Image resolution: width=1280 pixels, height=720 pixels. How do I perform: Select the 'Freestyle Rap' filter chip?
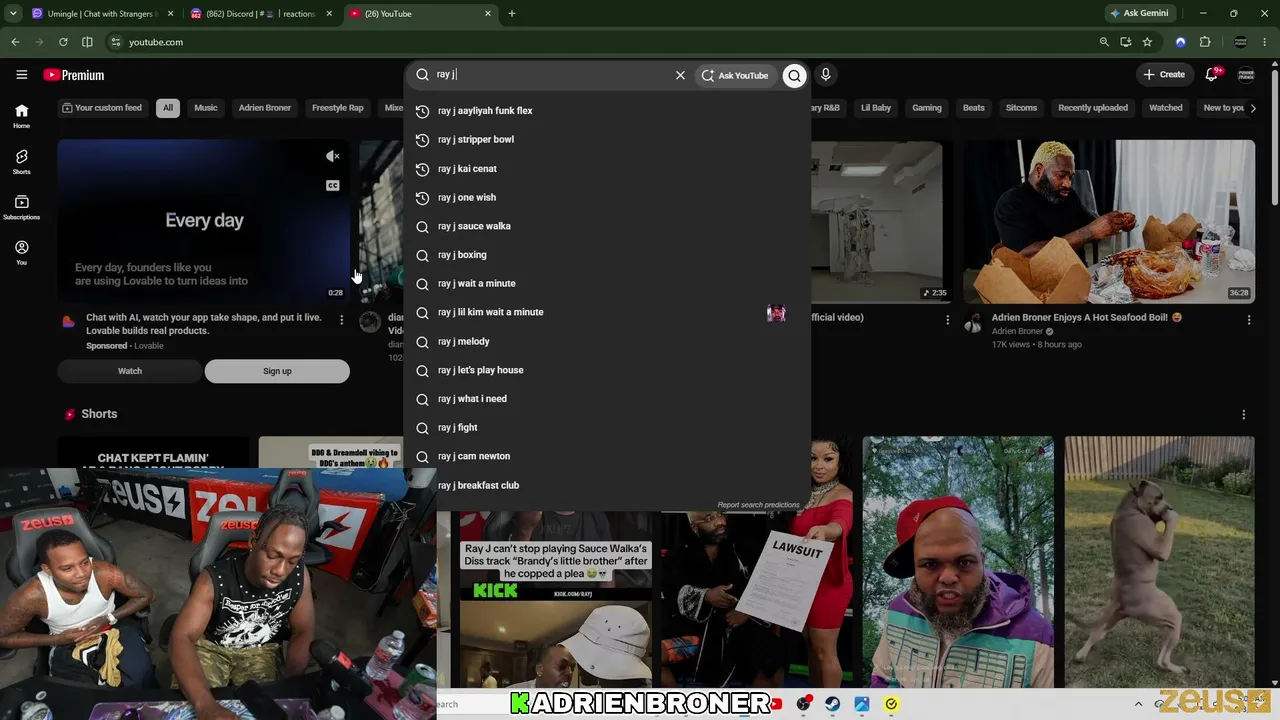(338, 108)
